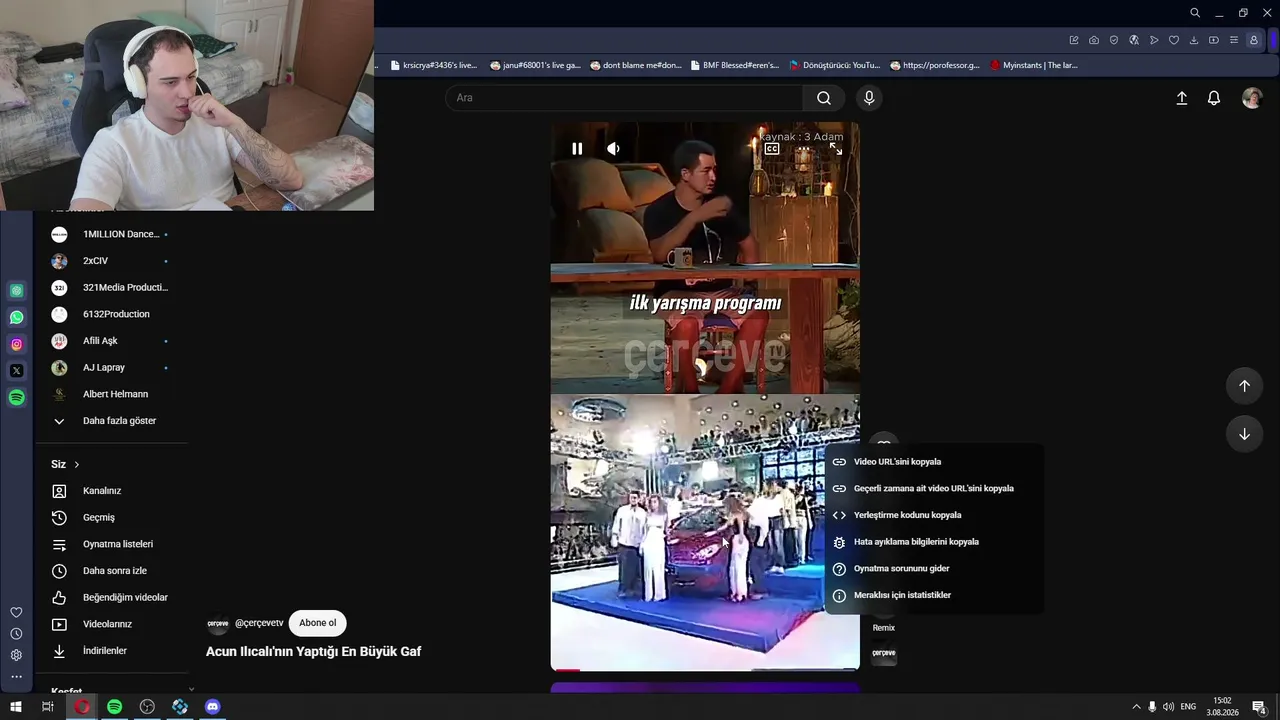Open the @çerçevetv channel link
The image size is (1280, 720).
259,623
